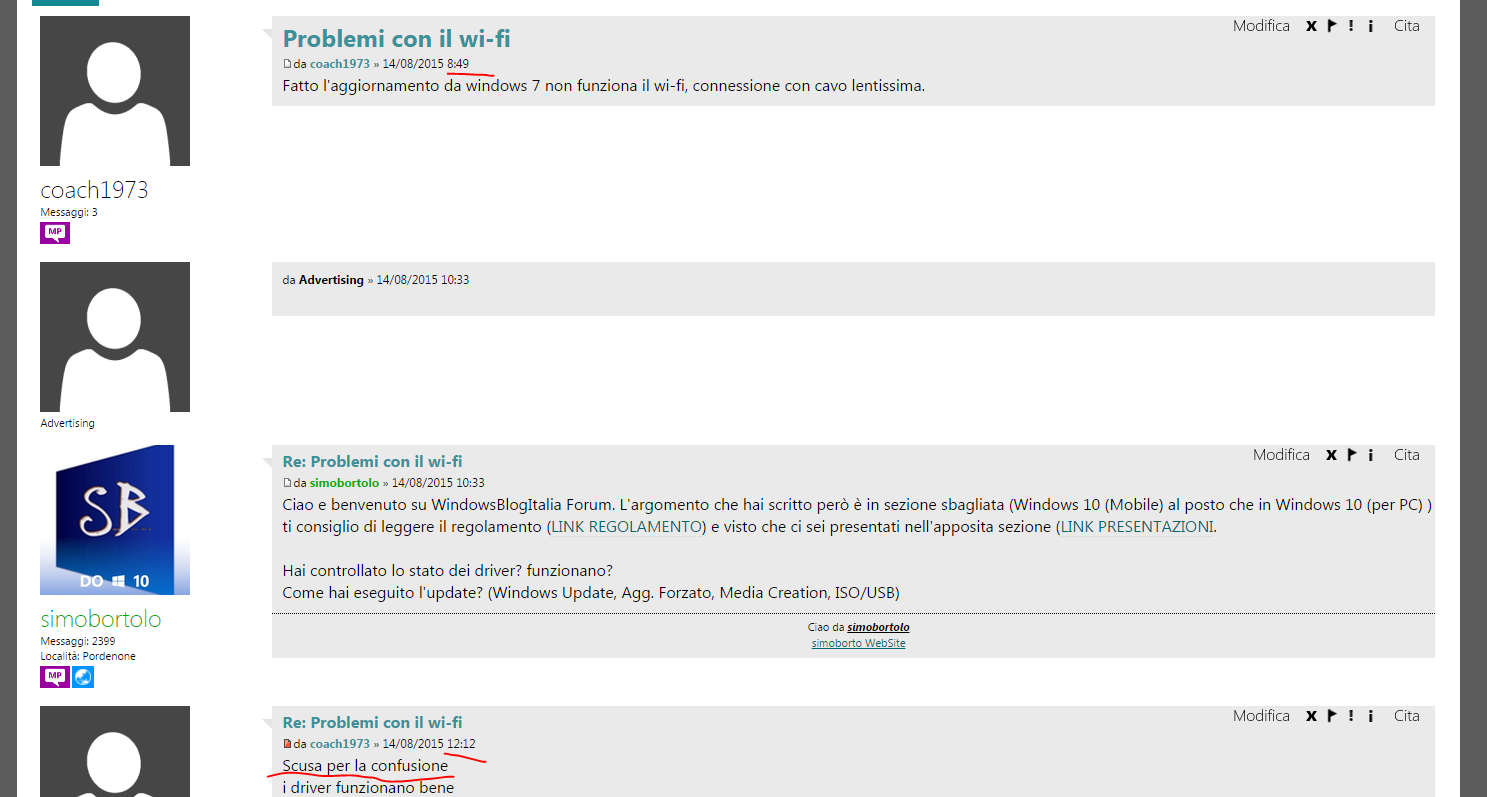Delete simobortolo's reply using its x icon

pyautogui.click(x=1331, y=455)
